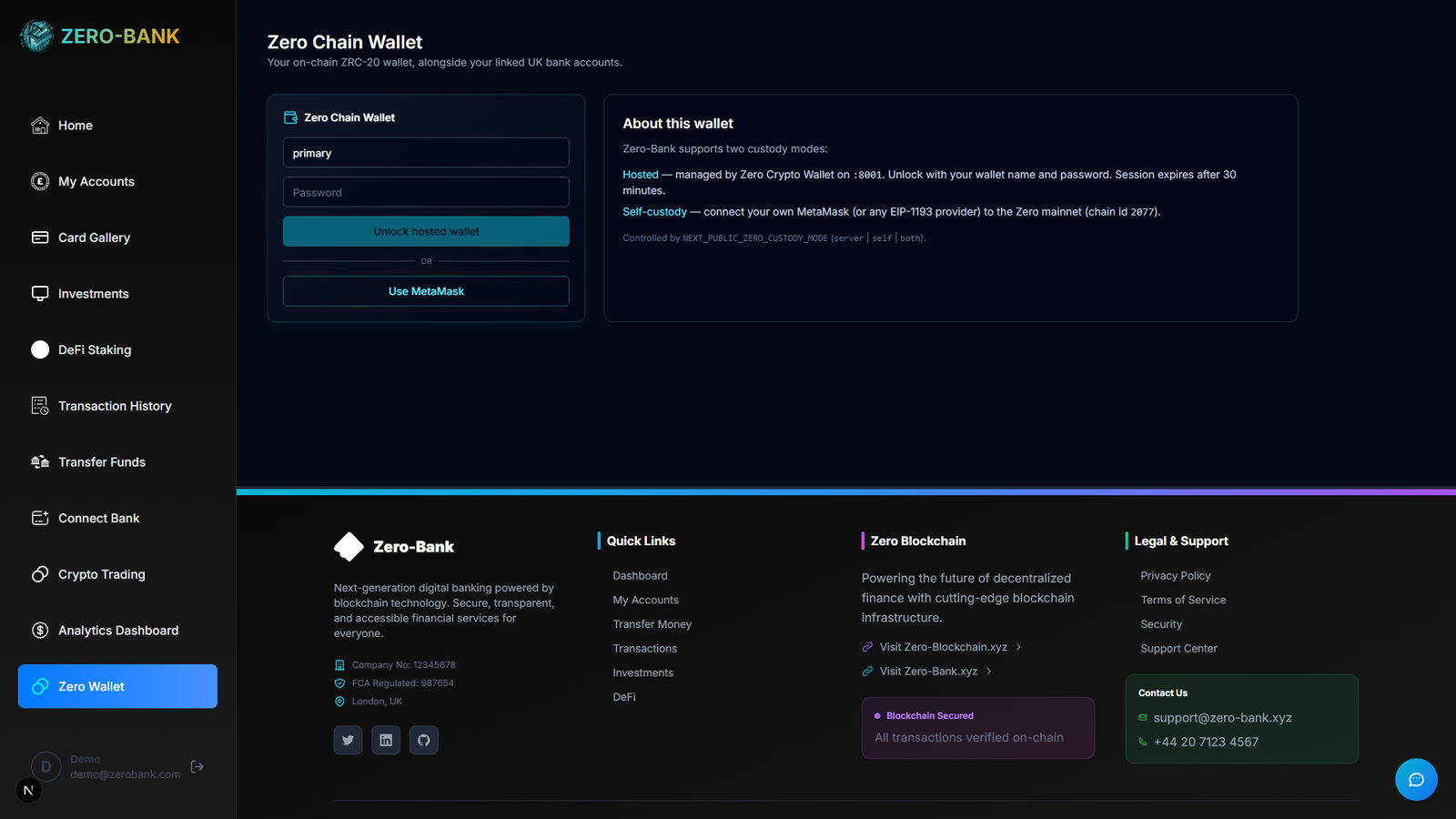Viewport: 1456px width, 819px height.
Task: Select the Zero Wallet sidebar item
Action: coord(117,686)
